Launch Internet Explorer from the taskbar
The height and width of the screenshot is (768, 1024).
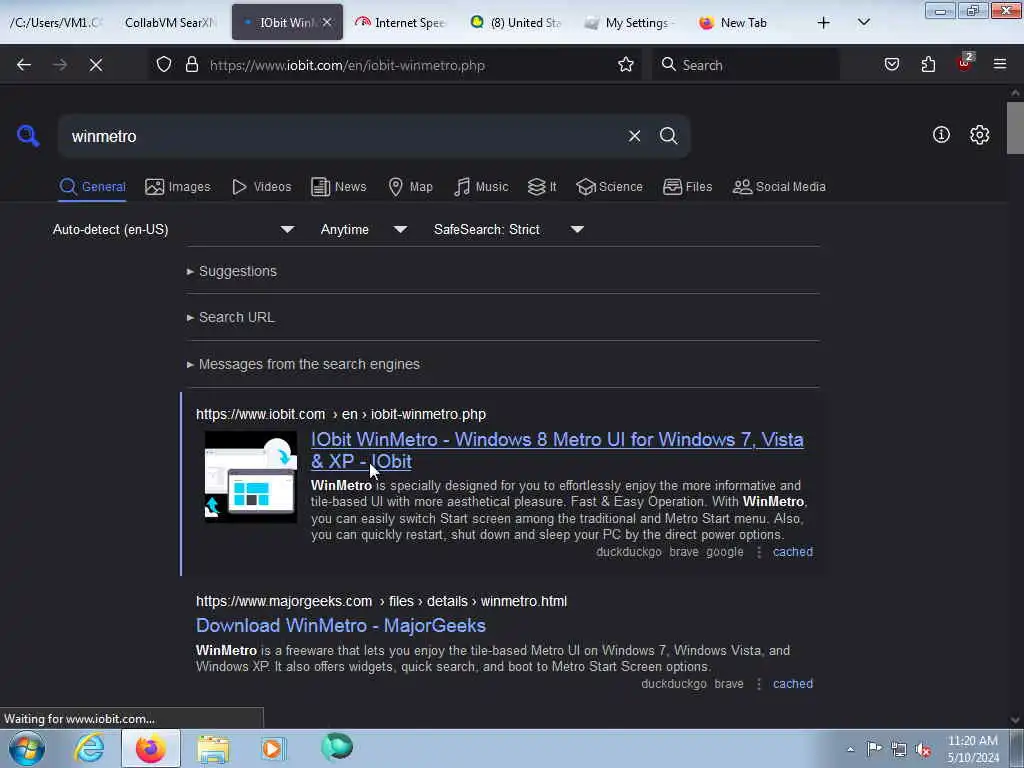pos(89,748)
